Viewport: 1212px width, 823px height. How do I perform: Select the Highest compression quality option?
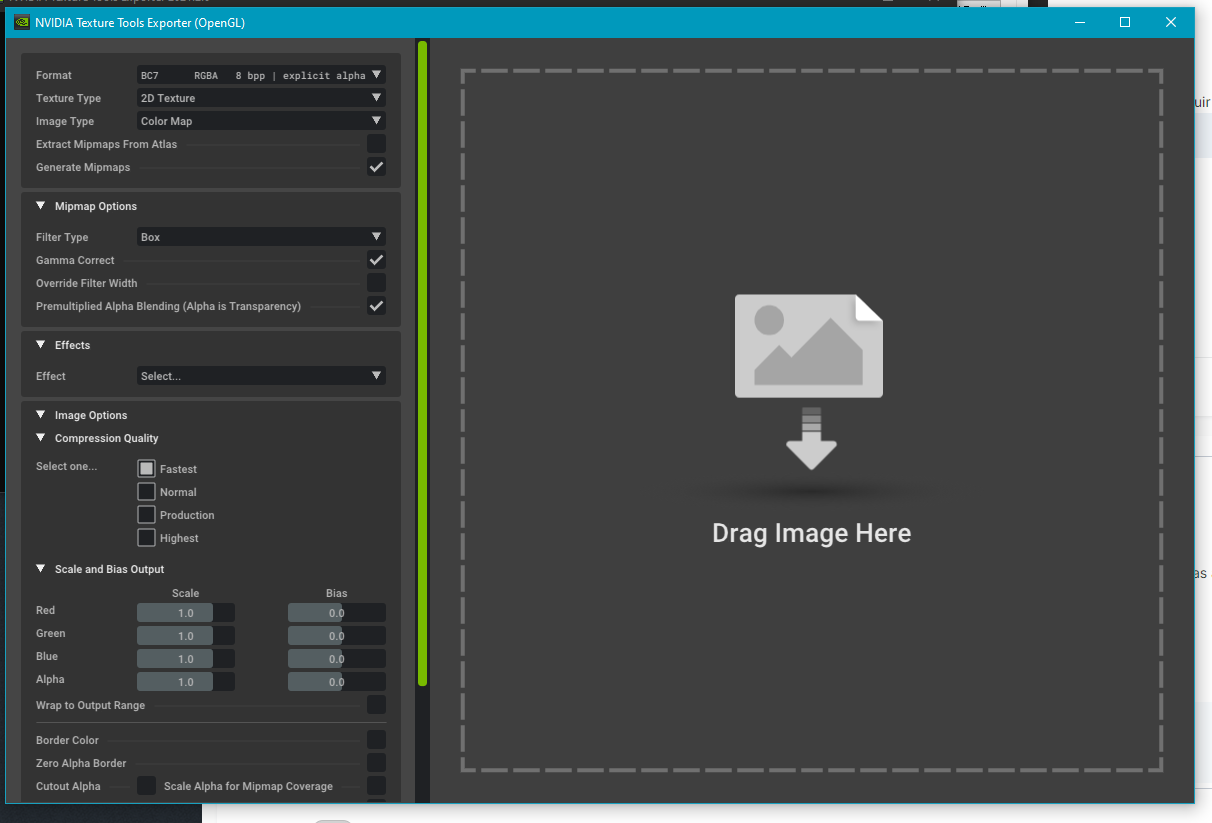(x=147, y=538)
